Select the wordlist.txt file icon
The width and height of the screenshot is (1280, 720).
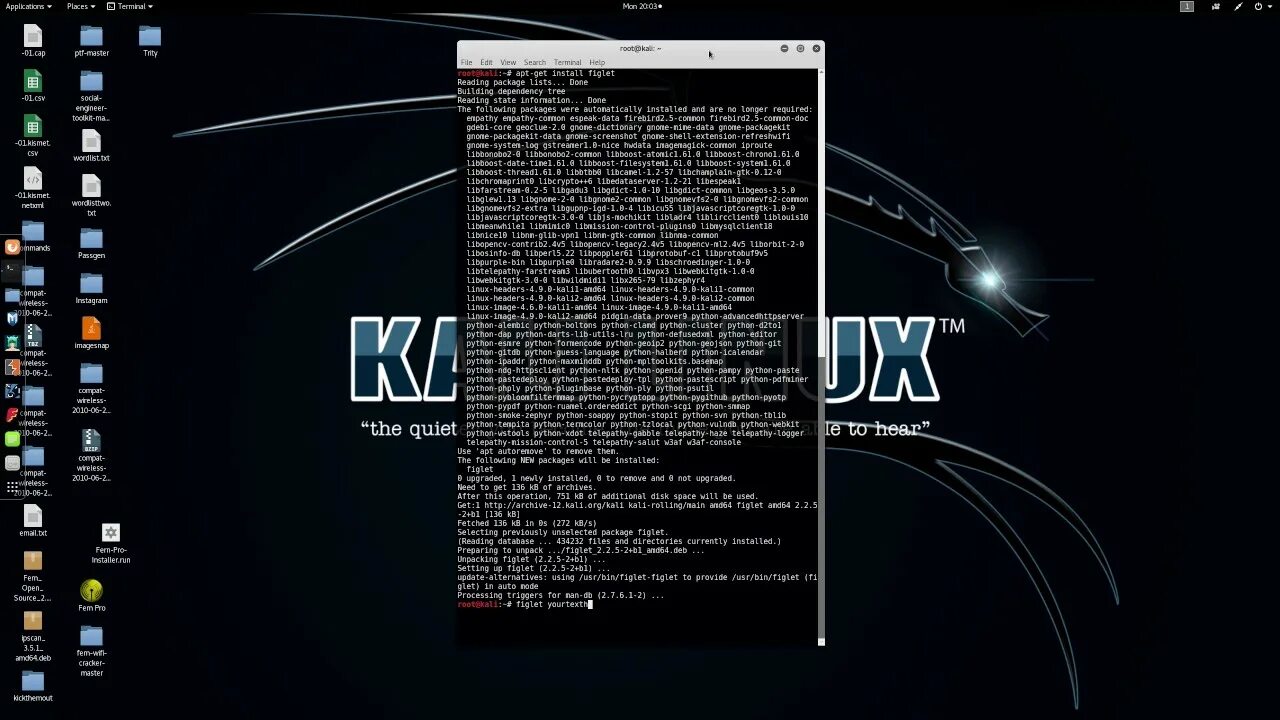click(x=91, y=146)
